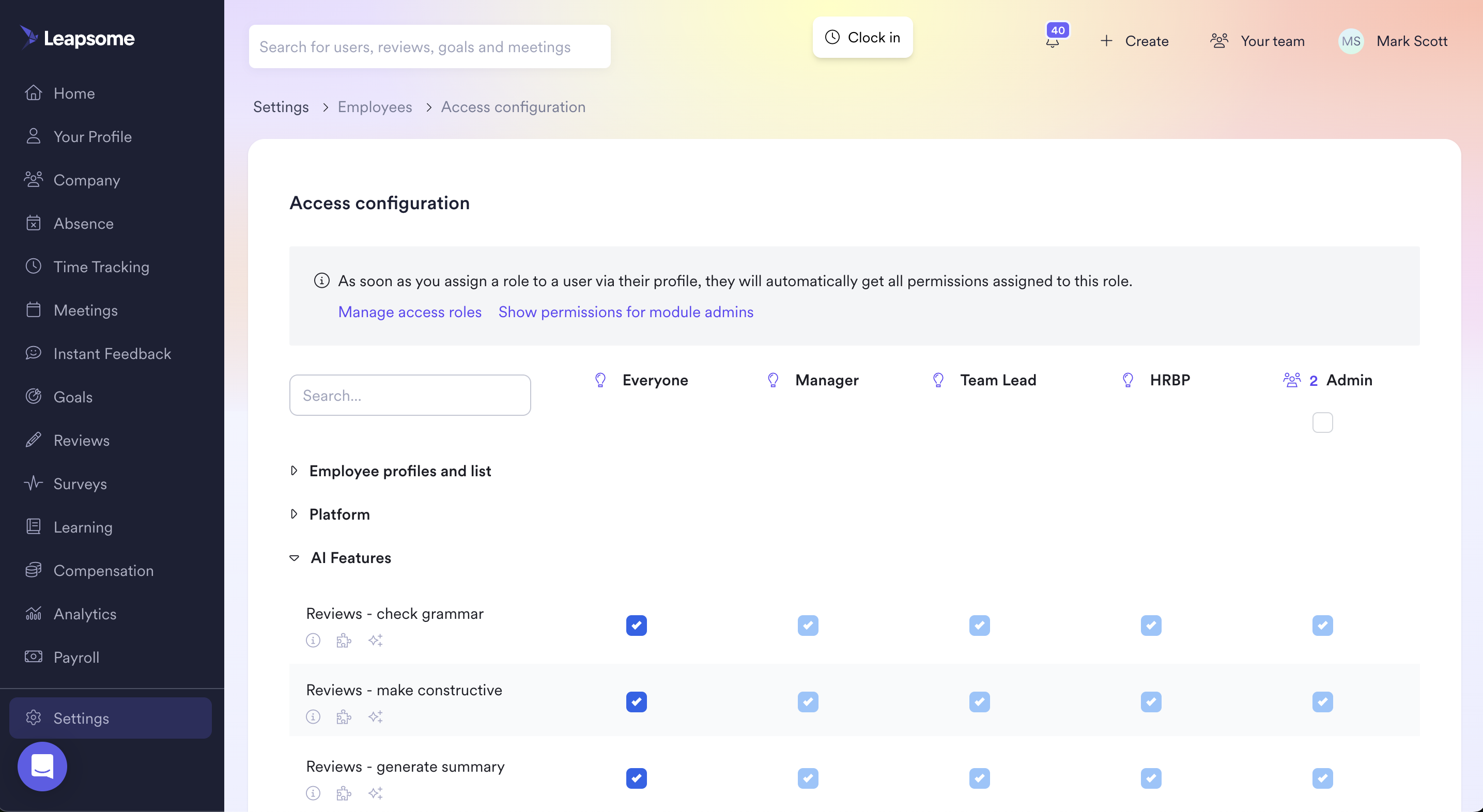Screen dimensions: 1483x812
Task: Click the Admin column header
Action: click(x=1349, y=380)
